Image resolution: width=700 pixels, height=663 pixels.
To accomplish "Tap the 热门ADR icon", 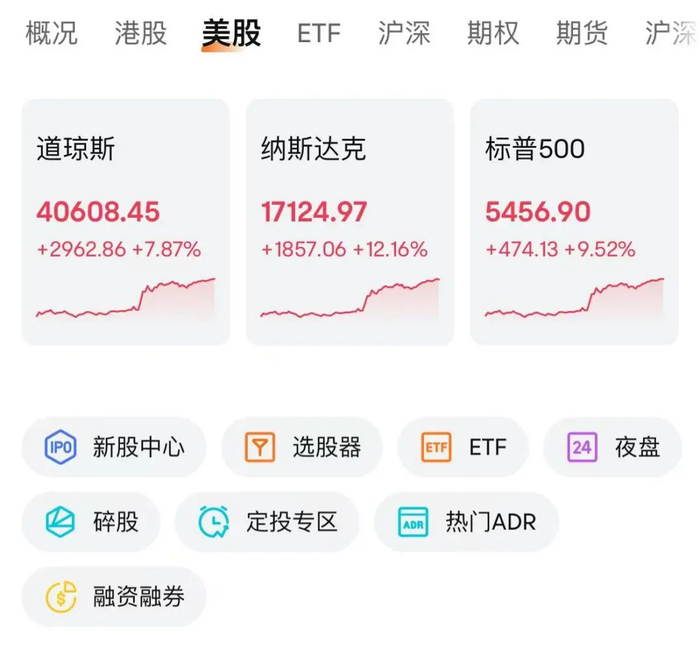I will click(413, 522).
